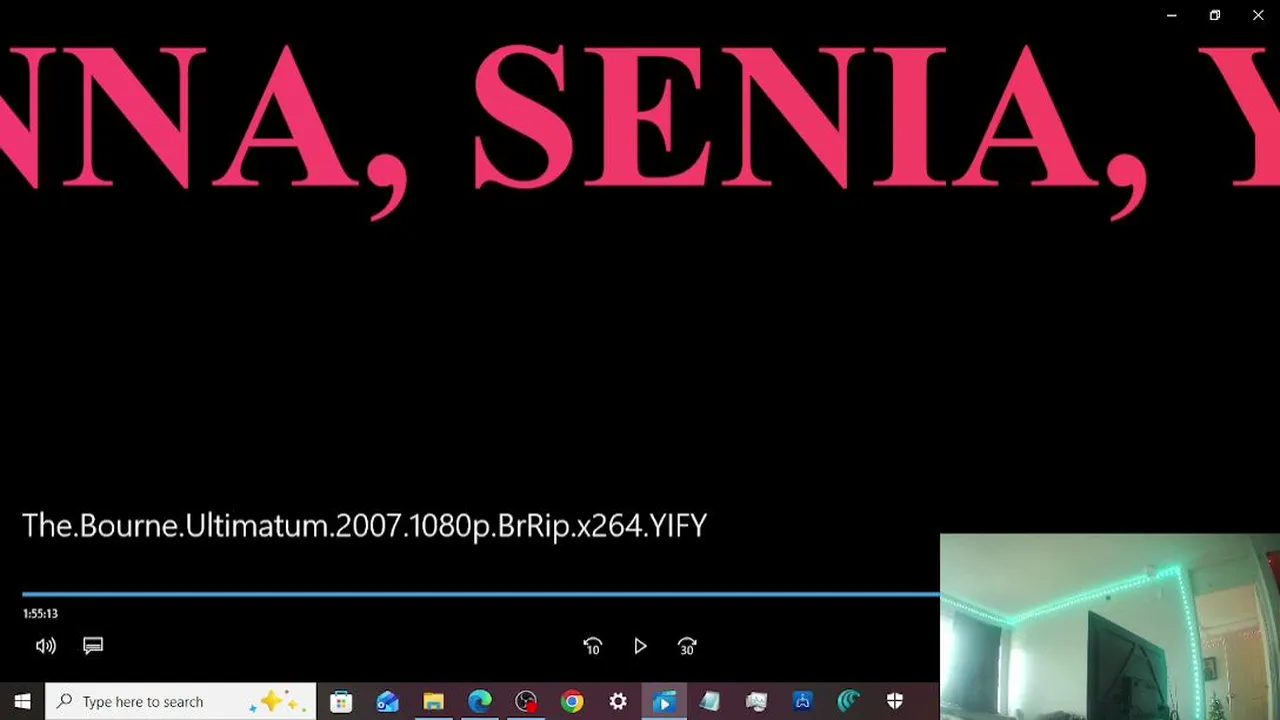Open Windows Security shield from taskbar
This screenshot has width=1280, height=720.
(x=895, y=702)
